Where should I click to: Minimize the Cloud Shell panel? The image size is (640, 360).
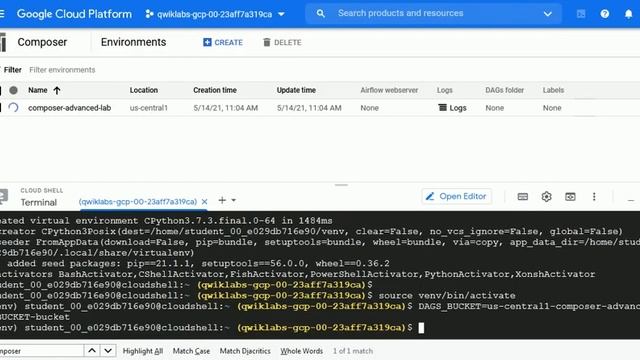pos(631,200)
